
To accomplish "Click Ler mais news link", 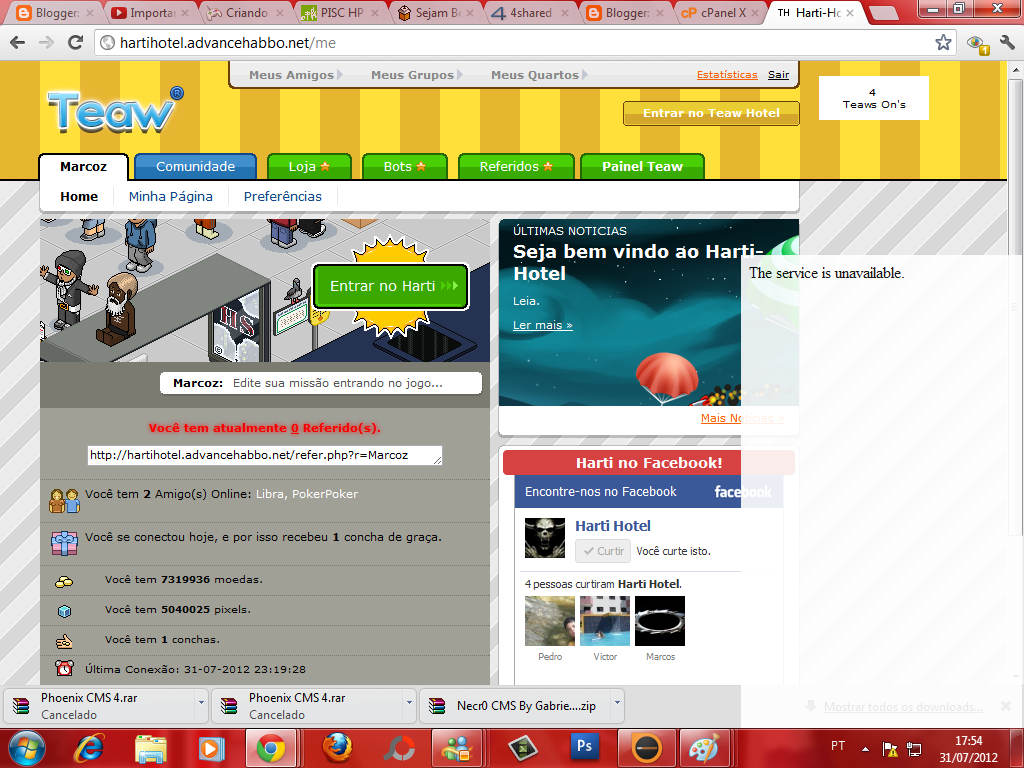I will click(543, 325).
